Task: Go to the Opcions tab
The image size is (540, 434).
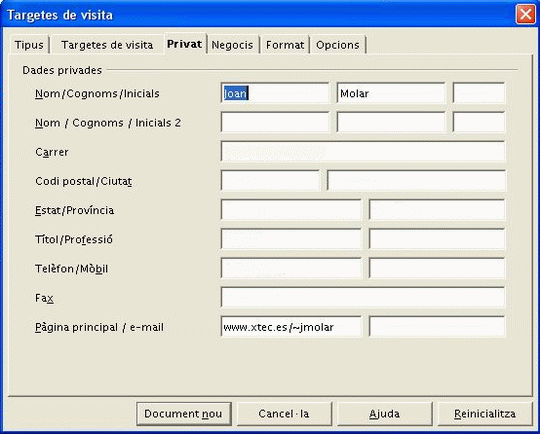Action: [338, 45]
